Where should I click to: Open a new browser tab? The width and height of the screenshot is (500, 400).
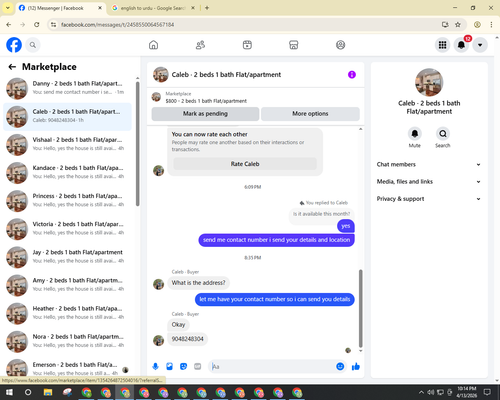tap(207, 8)
